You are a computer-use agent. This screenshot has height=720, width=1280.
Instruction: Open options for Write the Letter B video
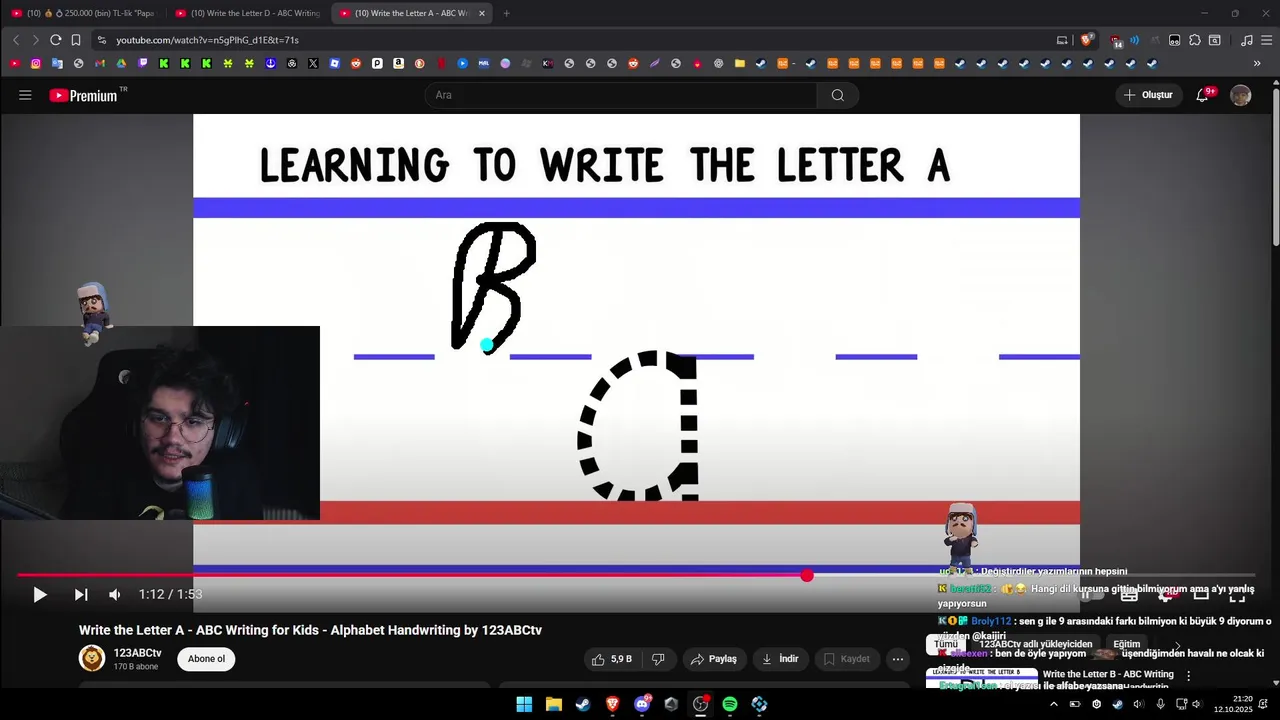point(1188,676)
